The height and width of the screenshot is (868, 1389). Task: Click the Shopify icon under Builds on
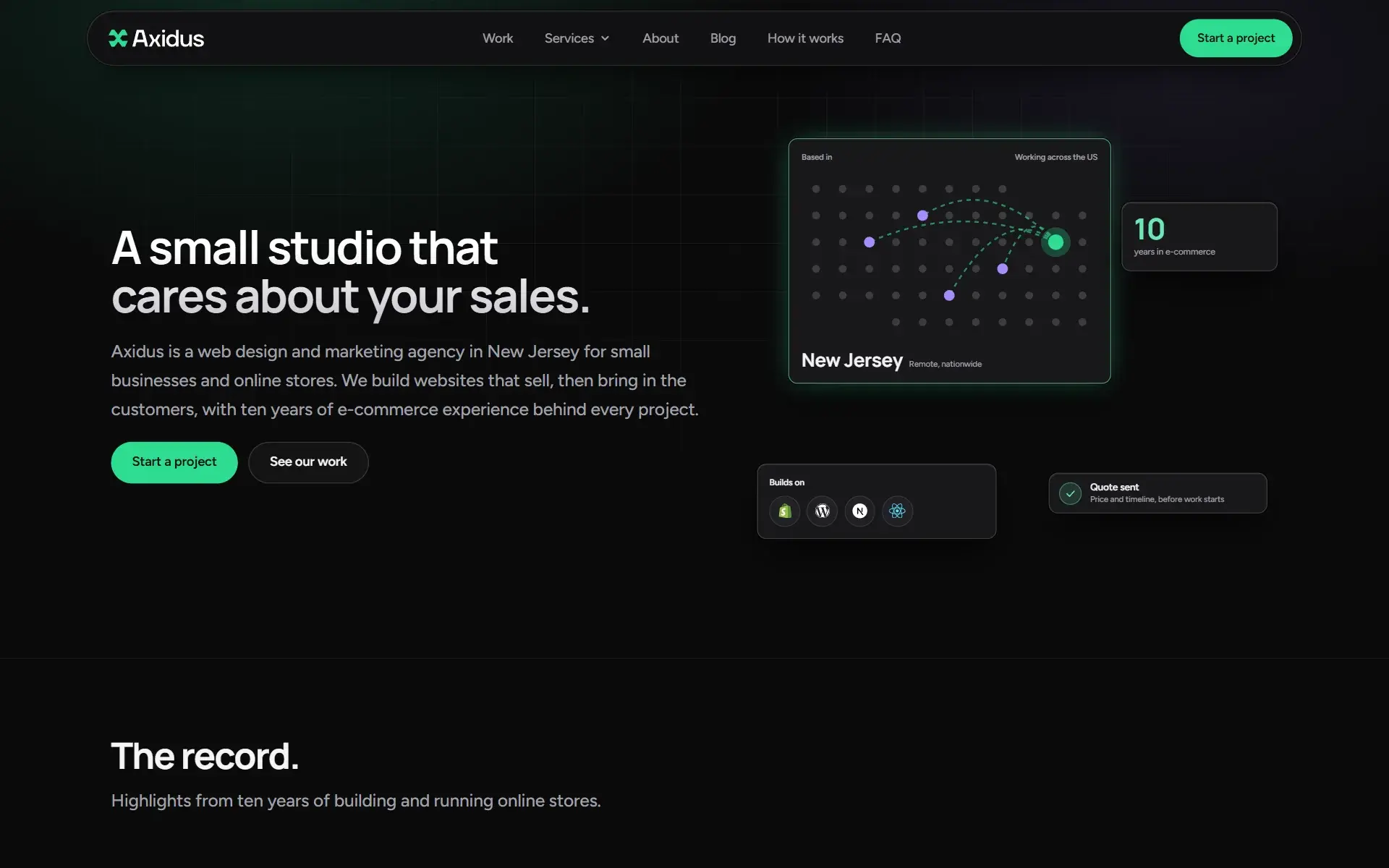coord(785,511)
